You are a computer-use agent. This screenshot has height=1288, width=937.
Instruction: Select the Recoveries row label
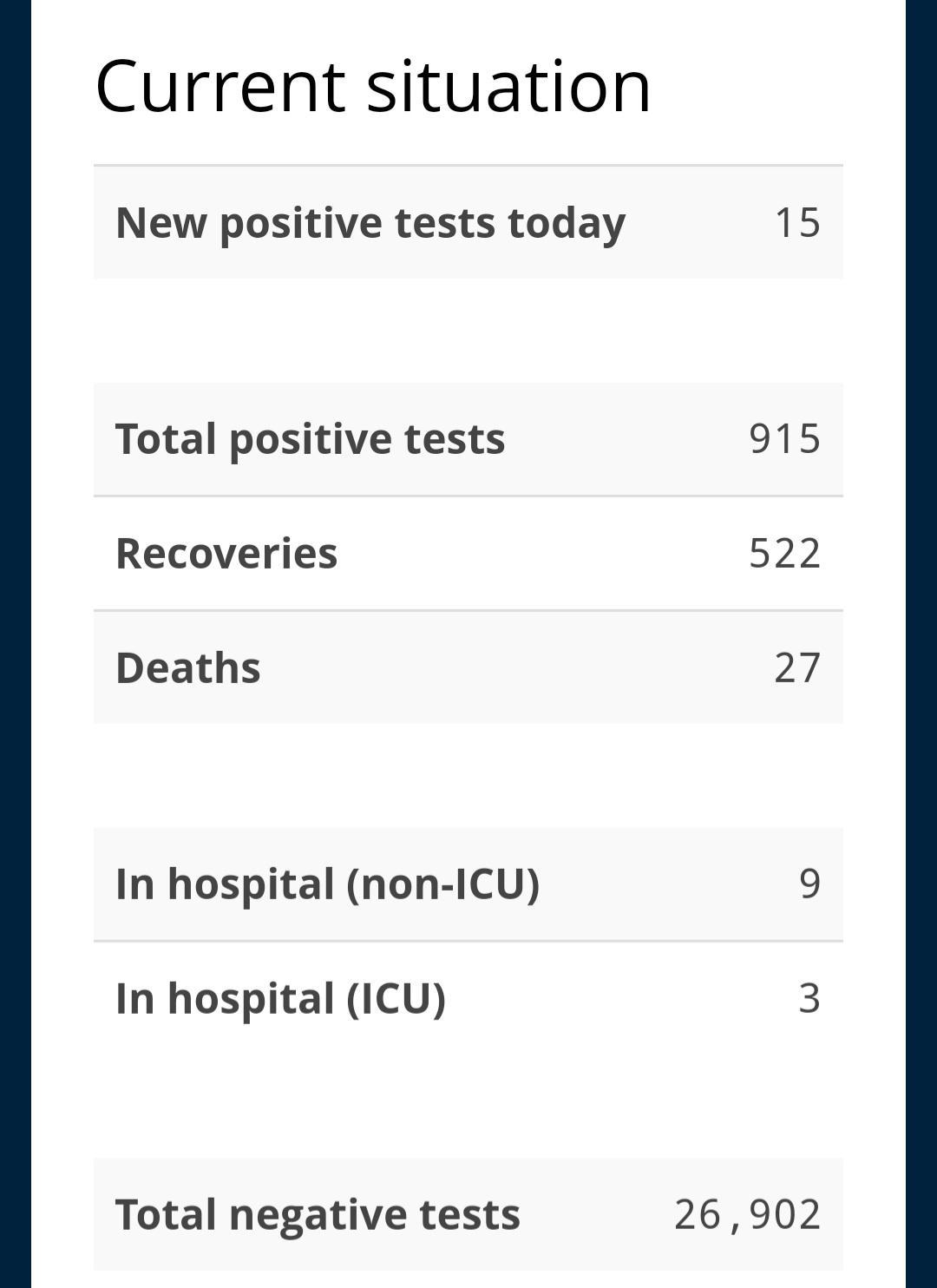click(x=226, y=554)
